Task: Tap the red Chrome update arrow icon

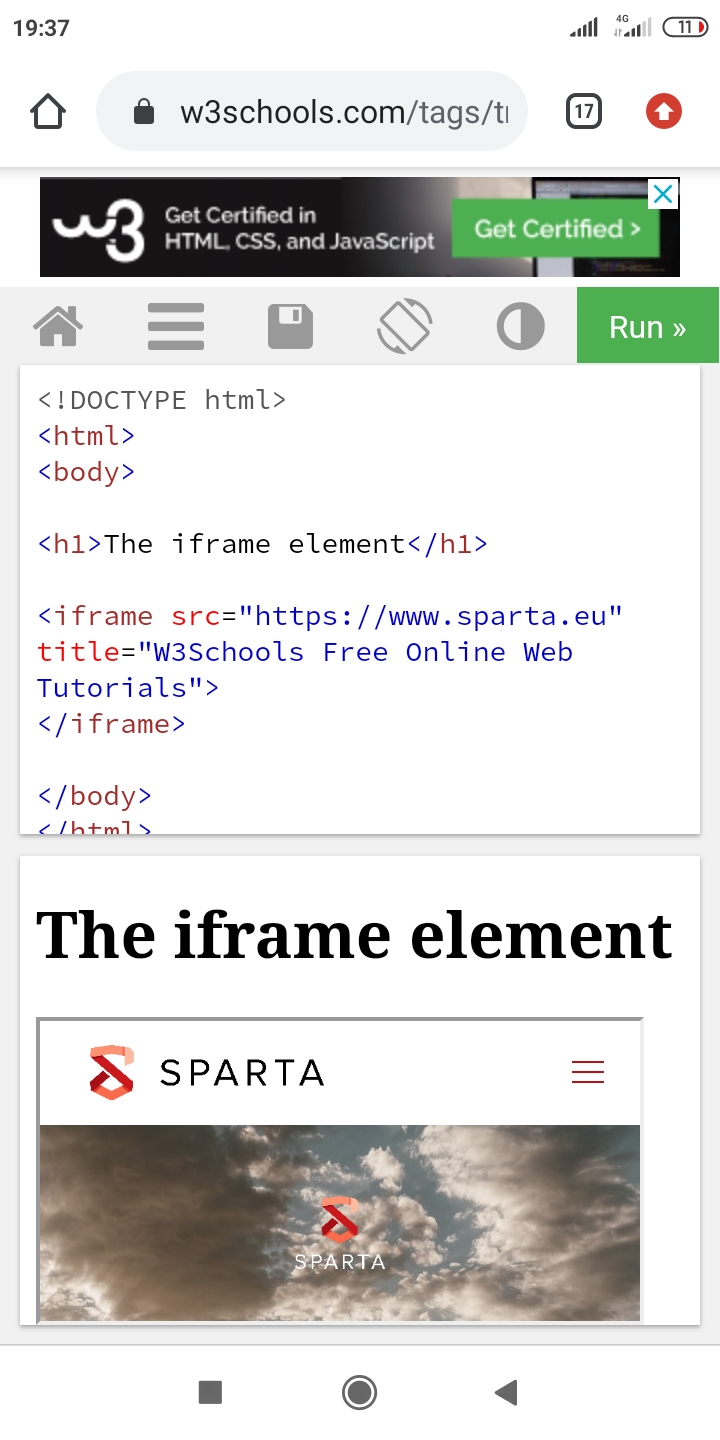Action: pyautogui.click(x=663, y=111)
